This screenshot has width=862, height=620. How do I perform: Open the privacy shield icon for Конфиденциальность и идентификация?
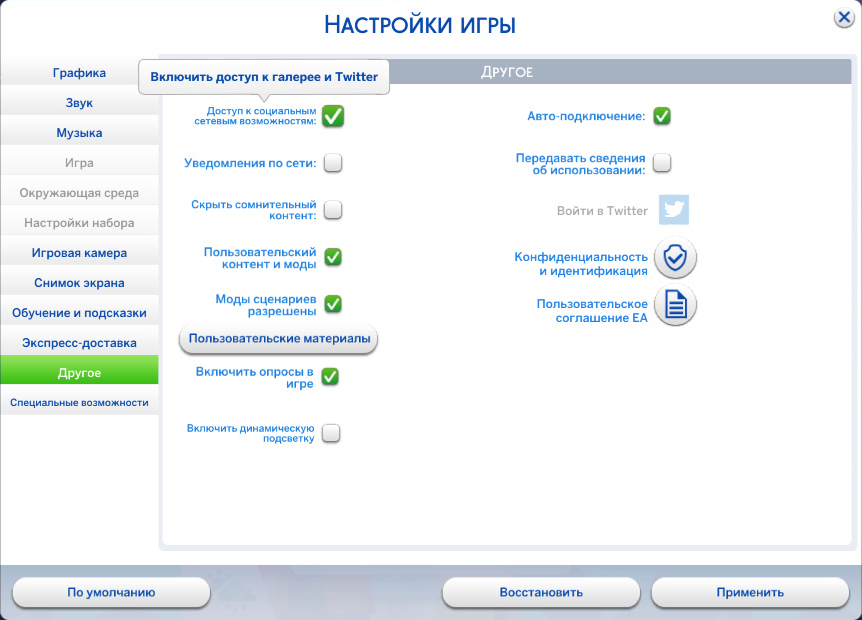point(675,258)
